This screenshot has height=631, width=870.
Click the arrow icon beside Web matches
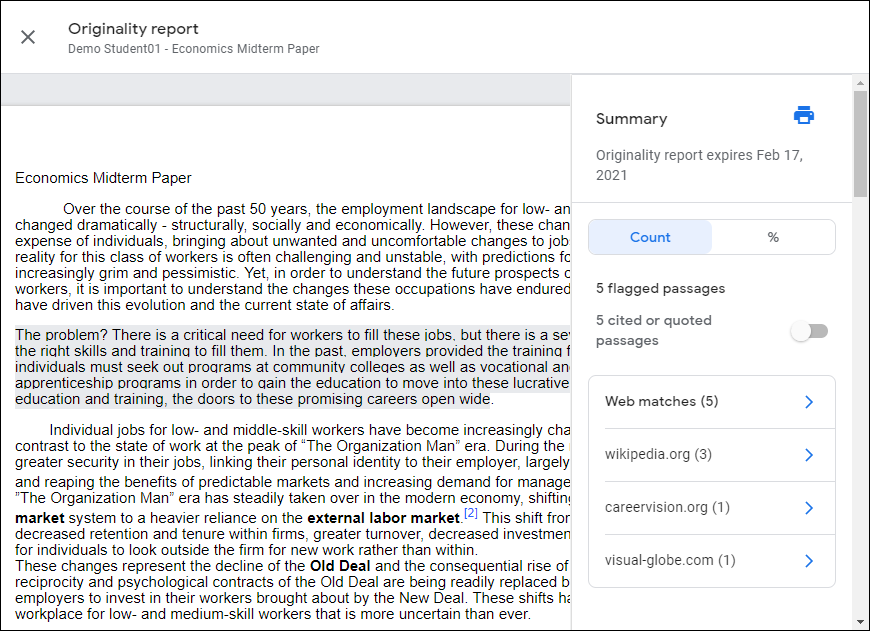809,401
